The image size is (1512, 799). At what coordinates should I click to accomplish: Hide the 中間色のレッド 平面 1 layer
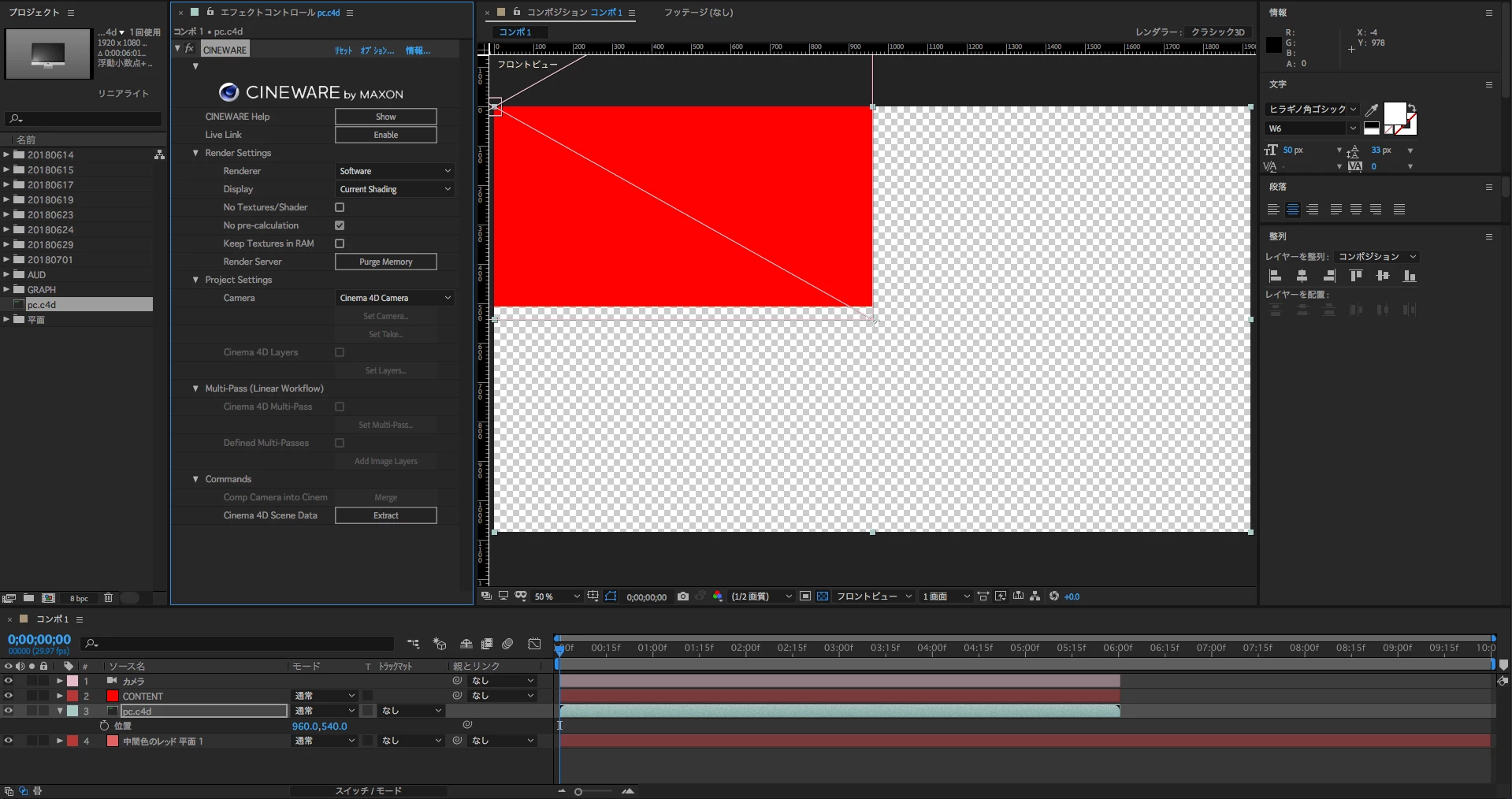pos(9,741)
